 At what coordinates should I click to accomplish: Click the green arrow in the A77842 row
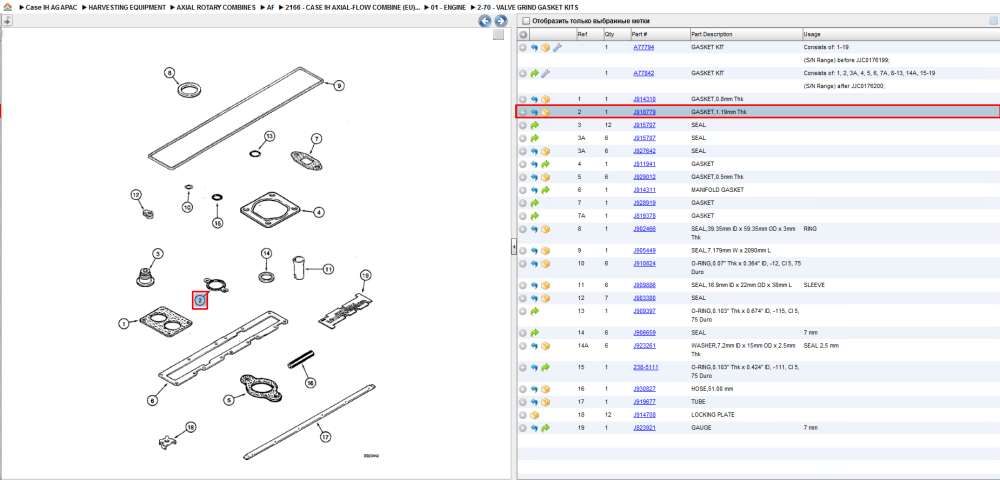point(534,74)
